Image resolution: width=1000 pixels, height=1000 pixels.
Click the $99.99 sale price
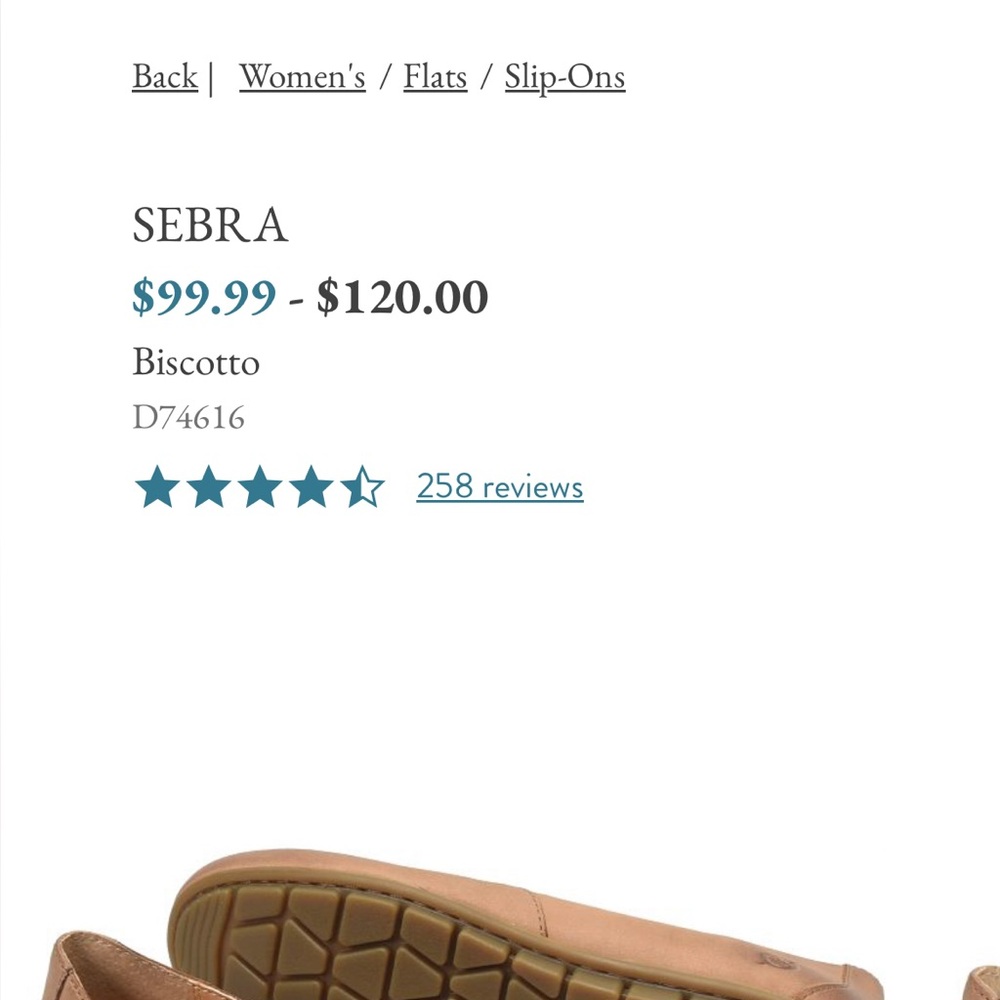(205, 296)
